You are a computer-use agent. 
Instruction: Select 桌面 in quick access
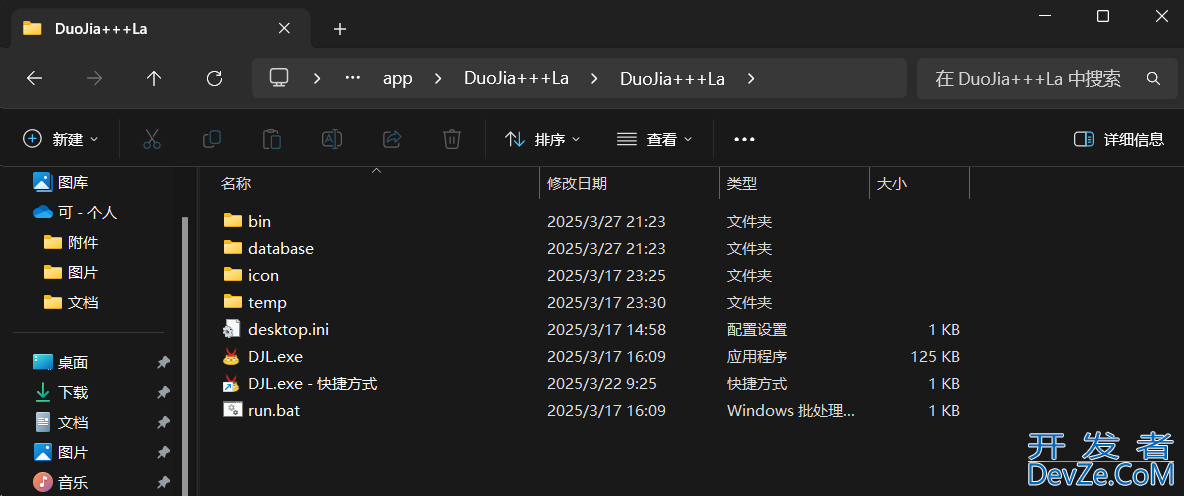tap(73, 362)
